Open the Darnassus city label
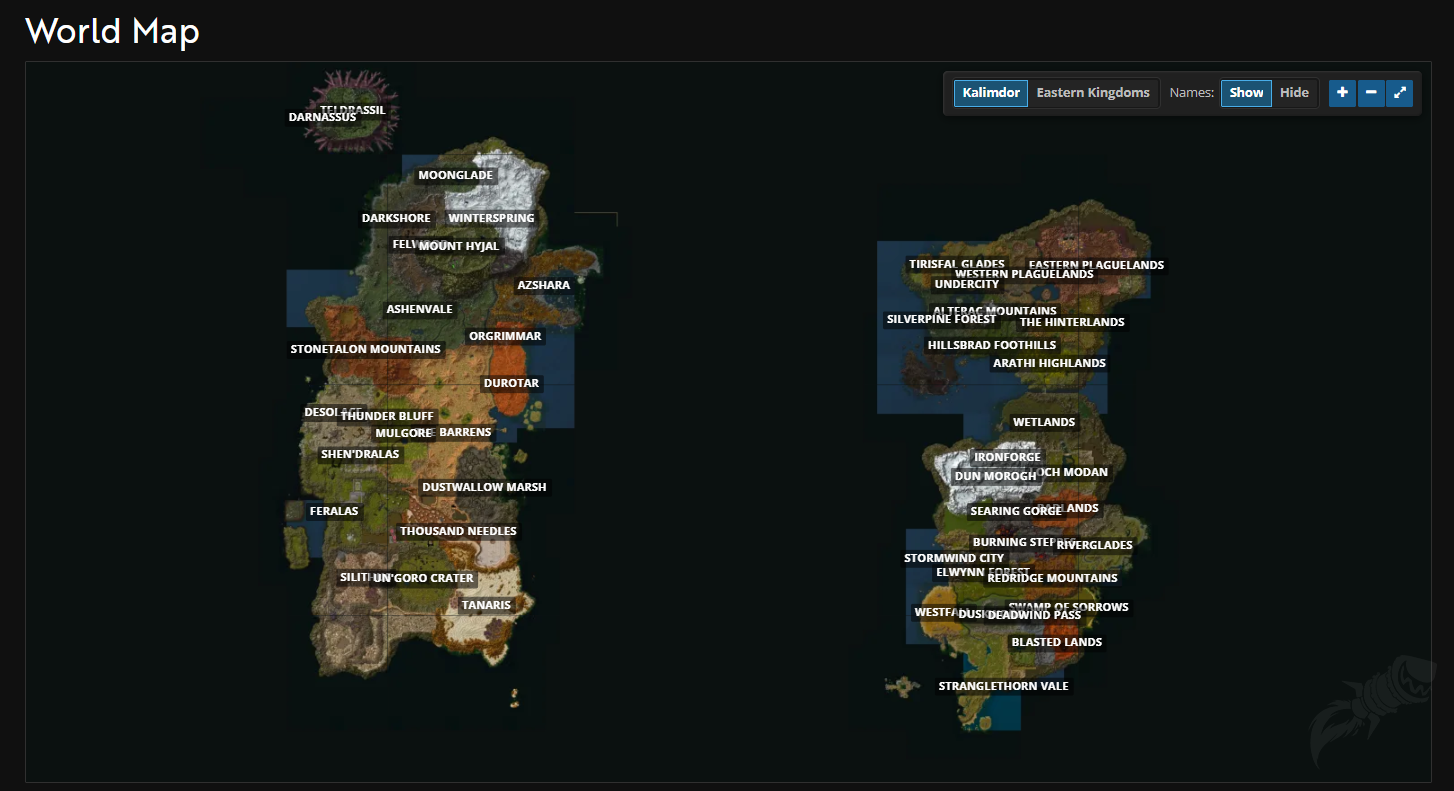This screenshot has height=791, width=1454. (x=322, y=117)
